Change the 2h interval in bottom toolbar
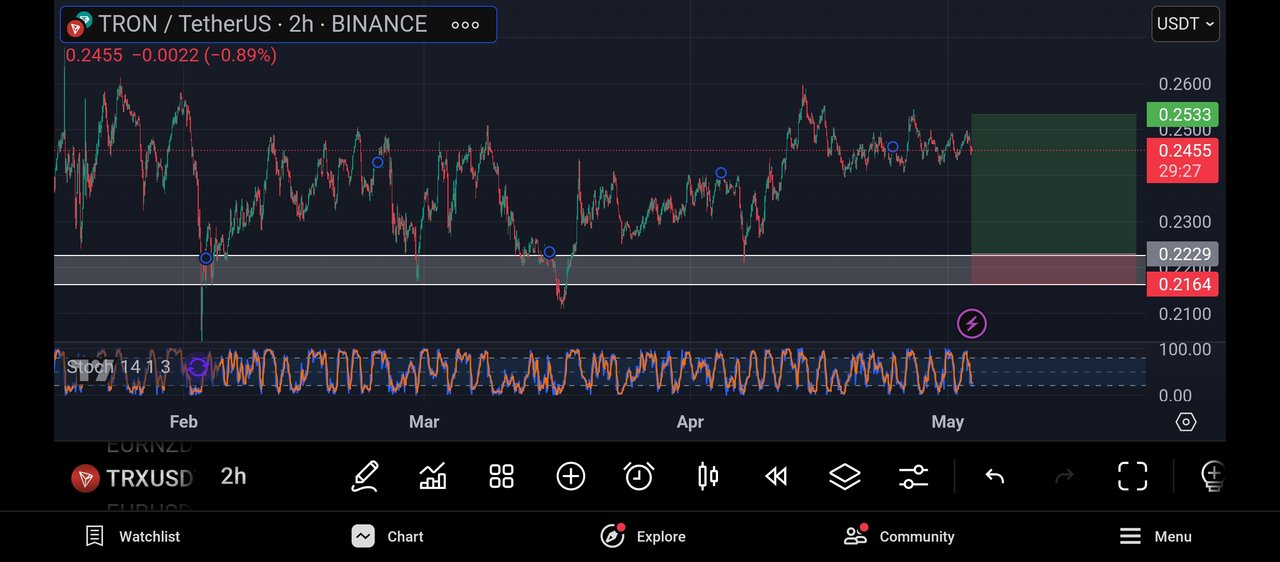 coord(233,476)
